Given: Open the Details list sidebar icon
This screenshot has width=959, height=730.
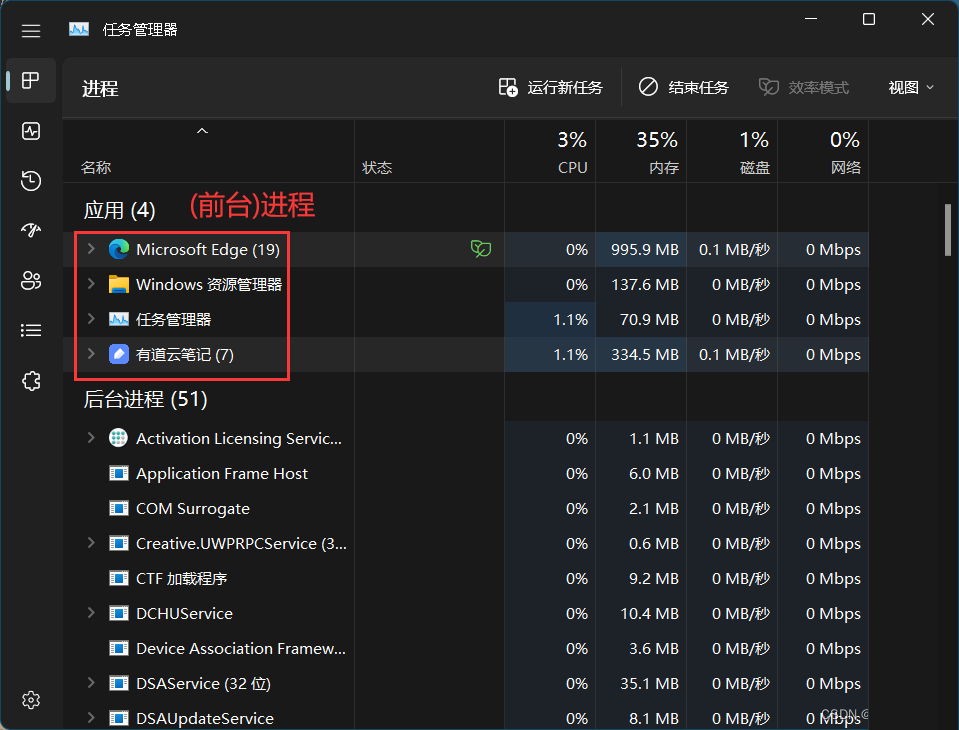Looking at the screenshot, I should click(31, 331).
